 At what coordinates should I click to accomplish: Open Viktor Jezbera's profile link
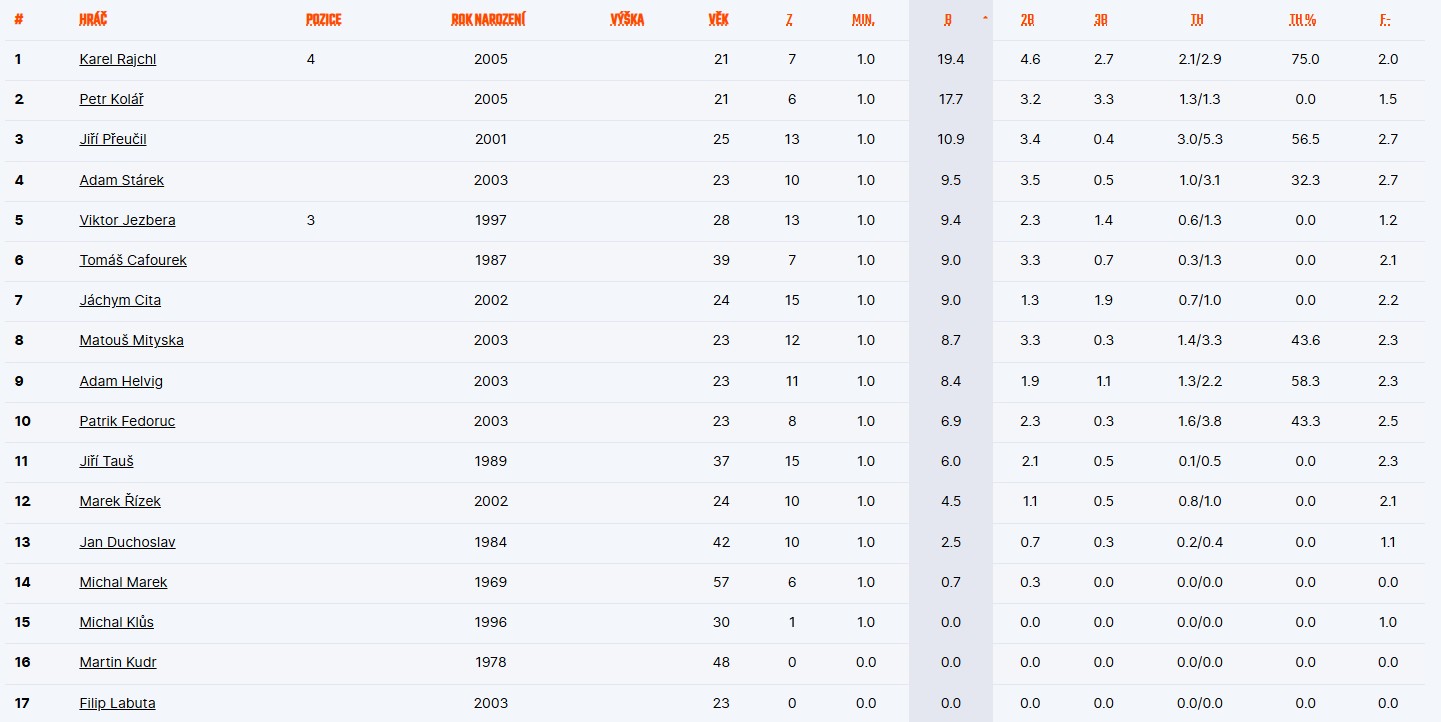click(x=127, y=220)
